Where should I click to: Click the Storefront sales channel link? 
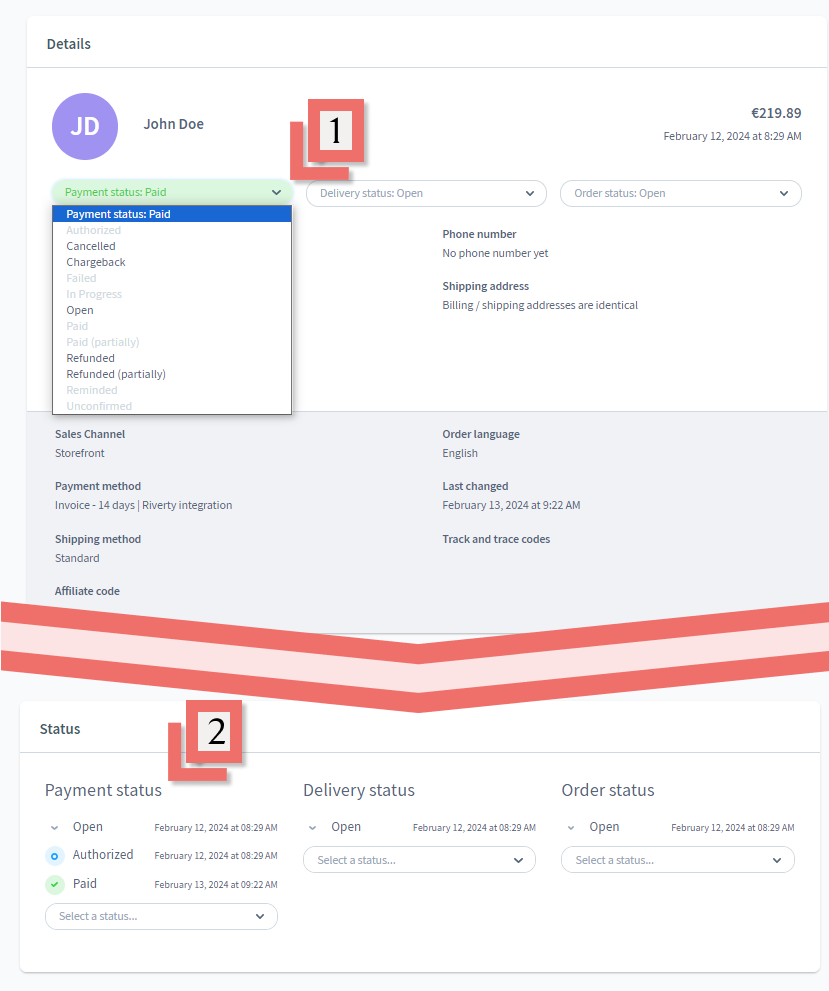(x=79, y=452)
